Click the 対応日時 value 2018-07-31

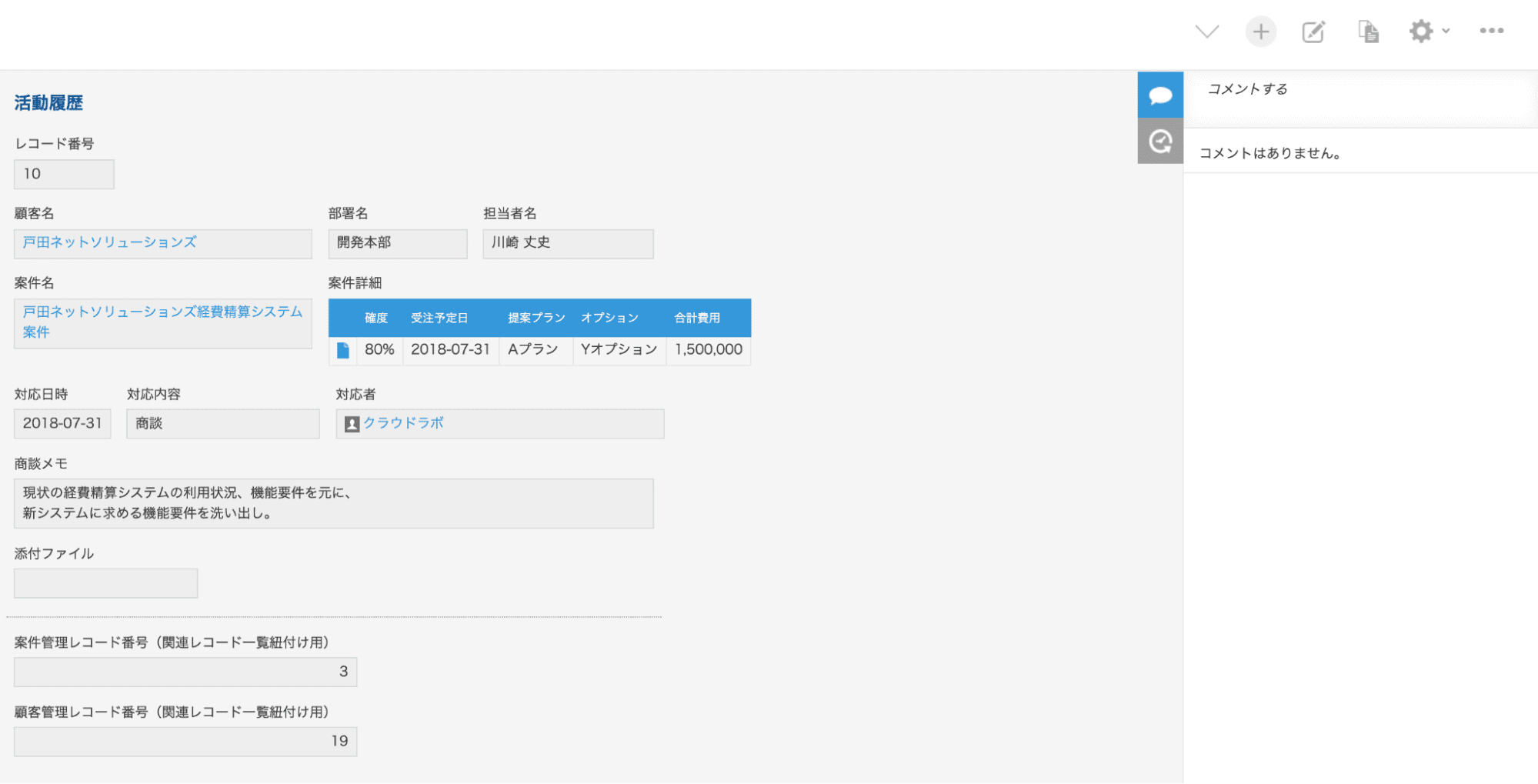[62, 424]
